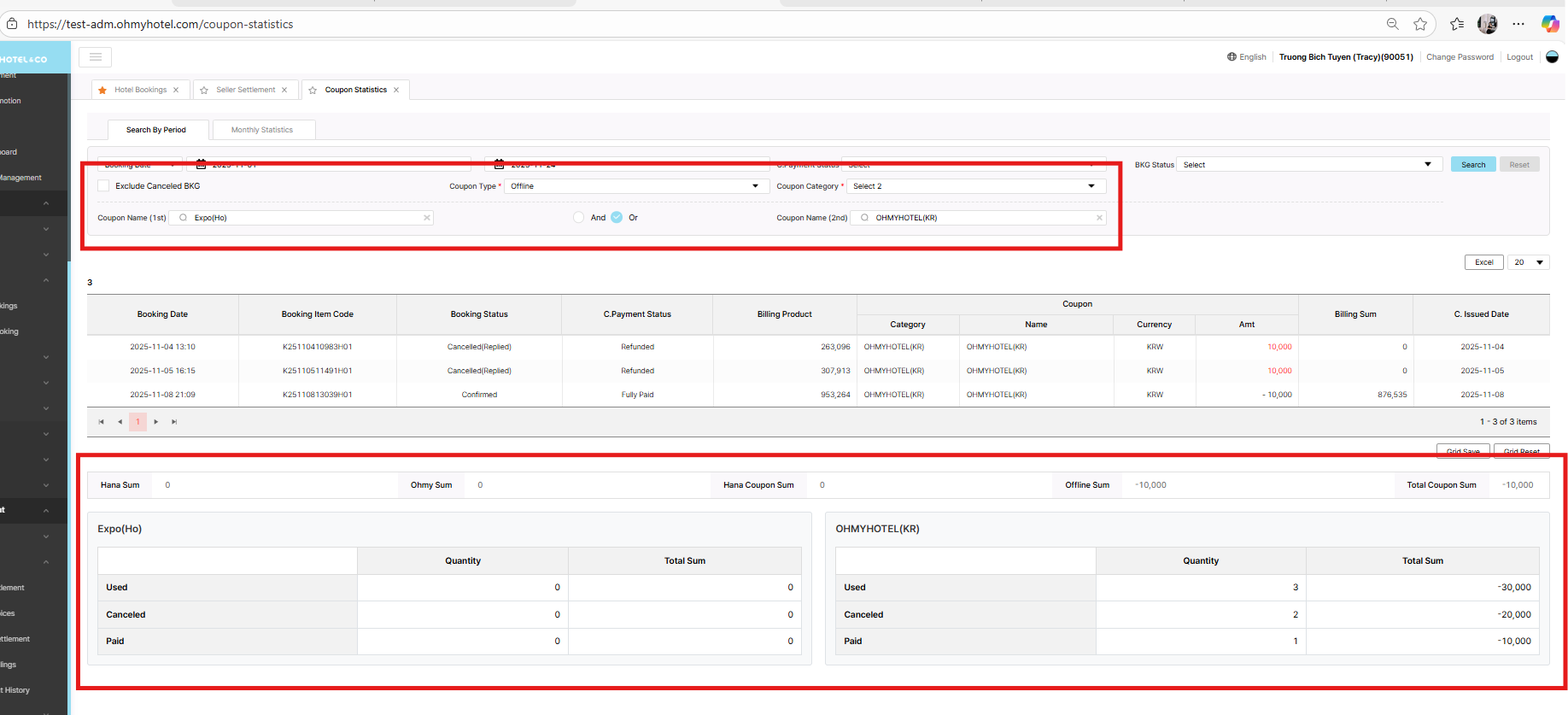1568x715 pixels.
Task: Clear the Coupon Name (1st) field
Action: tap(427, 218)
